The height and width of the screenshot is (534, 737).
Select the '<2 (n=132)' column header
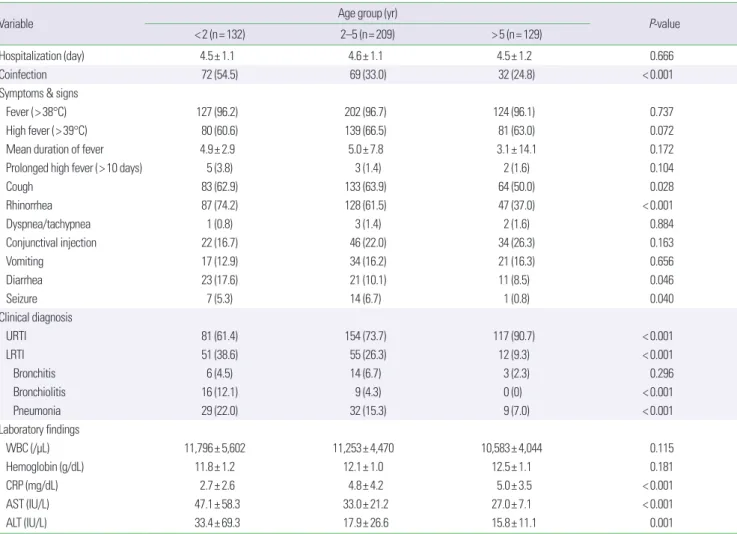(220, 34)
